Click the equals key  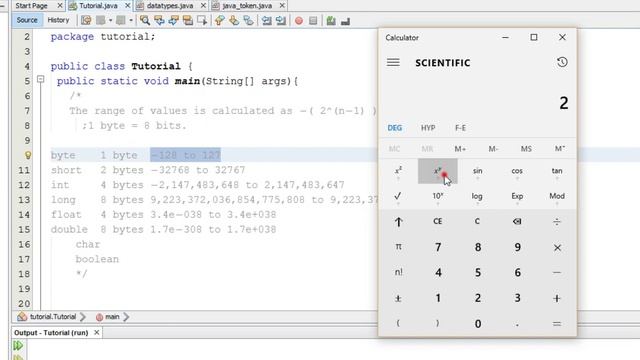pos(557,324)
